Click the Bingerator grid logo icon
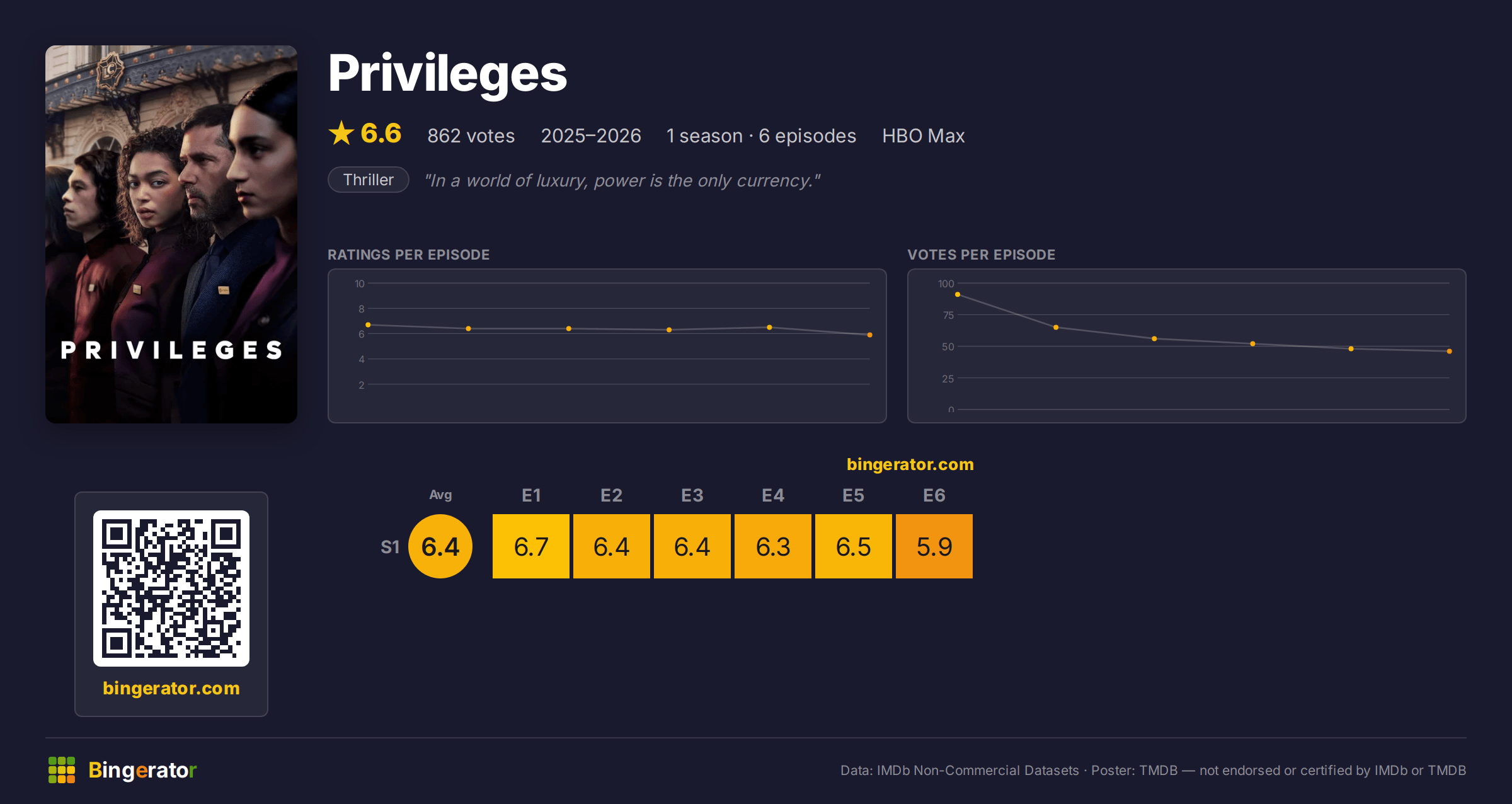Screen dimensions: 1512x804 [x=62, y=770]
